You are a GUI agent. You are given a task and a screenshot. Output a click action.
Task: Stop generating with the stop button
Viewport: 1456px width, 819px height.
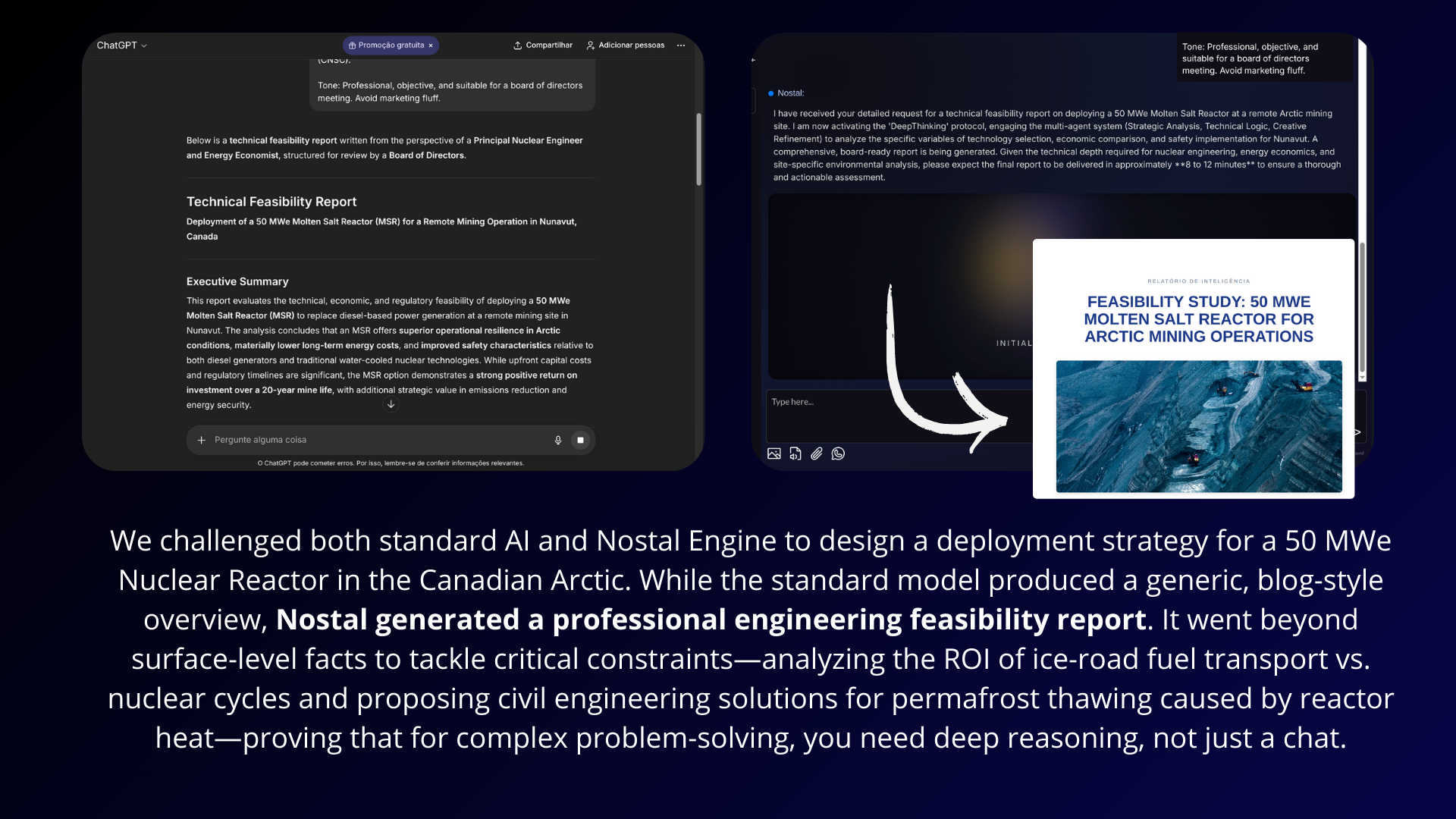click(x=581, y=440)
